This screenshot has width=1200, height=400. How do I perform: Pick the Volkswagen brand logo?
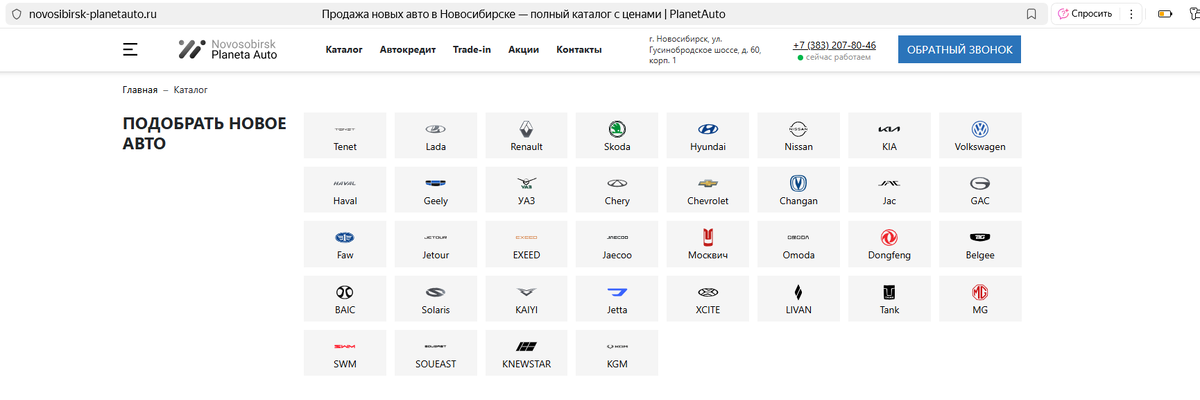(x=980, y=129)
